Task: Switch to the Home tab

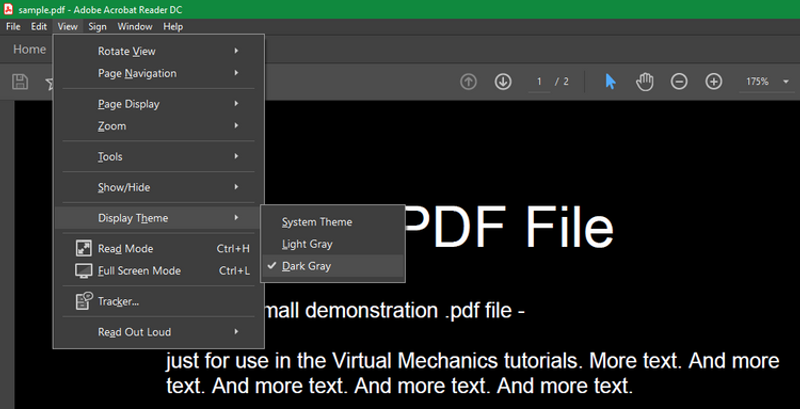Action: point(29,49)
